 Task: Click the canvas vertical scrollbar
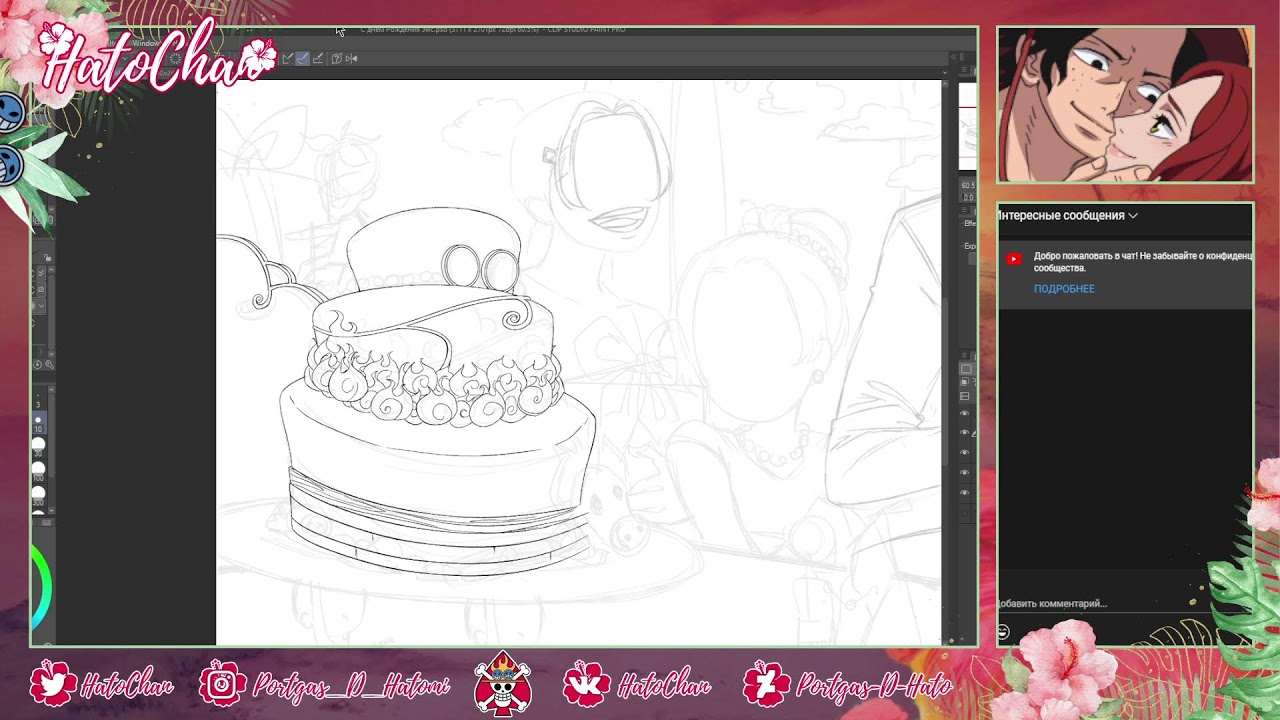(x=945, y=380)
